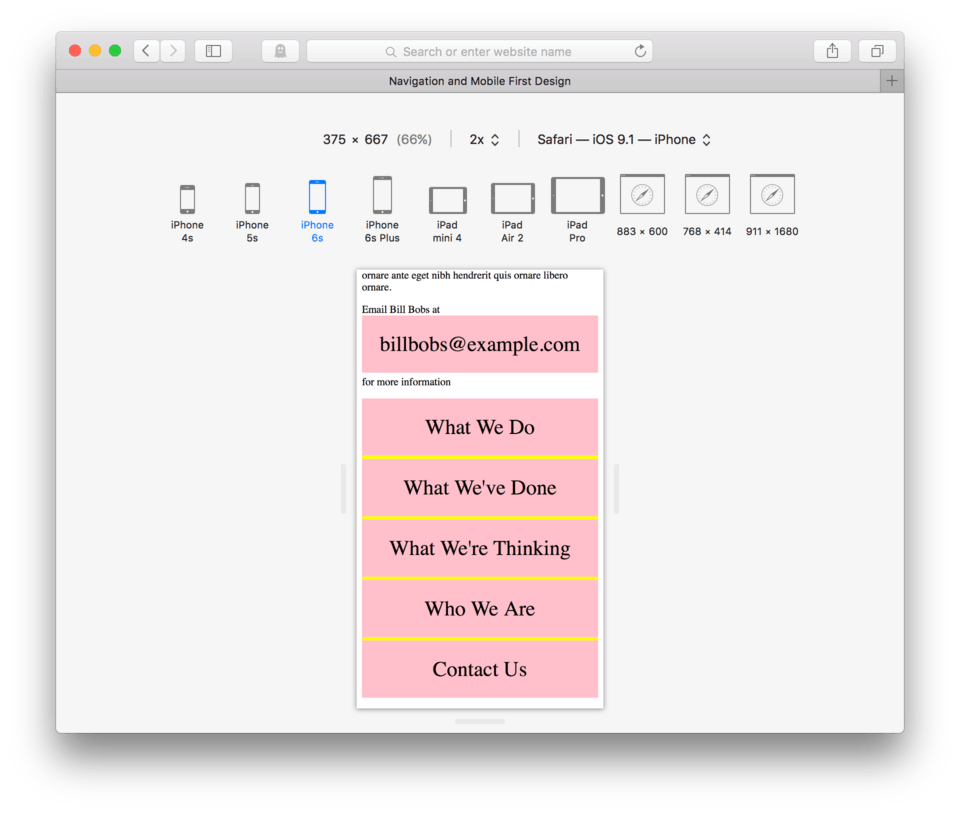Open the What We're Thinking nav link
The image size is (960, 813).
(x=480, y=548)
